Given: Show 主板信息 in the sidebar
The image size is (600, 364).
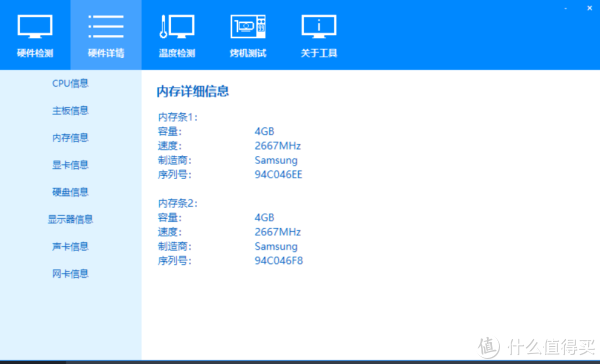Looking at the screenshot, I should point(70,111).
